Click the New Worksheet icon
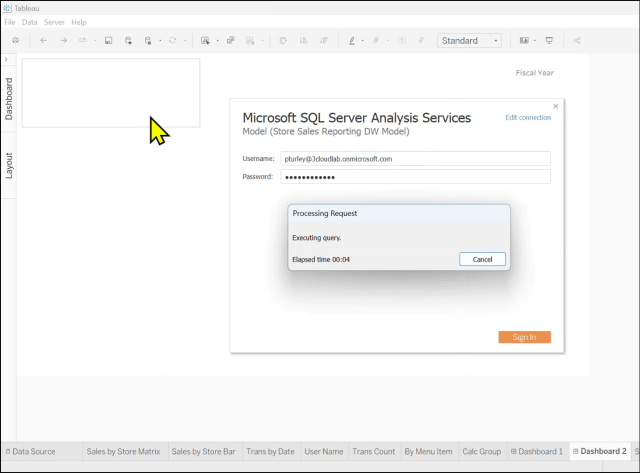This screenshot has width=640, height=473. pyautogui.click(x=205, y=40)
